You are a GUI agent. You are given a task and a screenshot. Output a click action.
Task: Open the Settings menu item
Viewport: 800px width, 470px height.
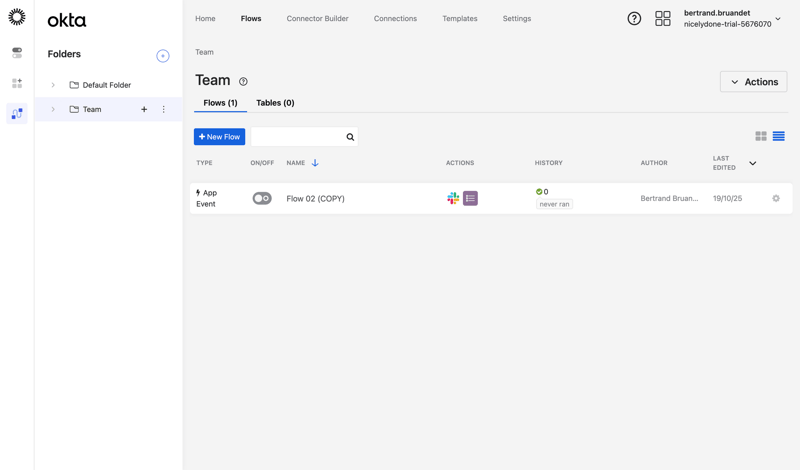517,18
